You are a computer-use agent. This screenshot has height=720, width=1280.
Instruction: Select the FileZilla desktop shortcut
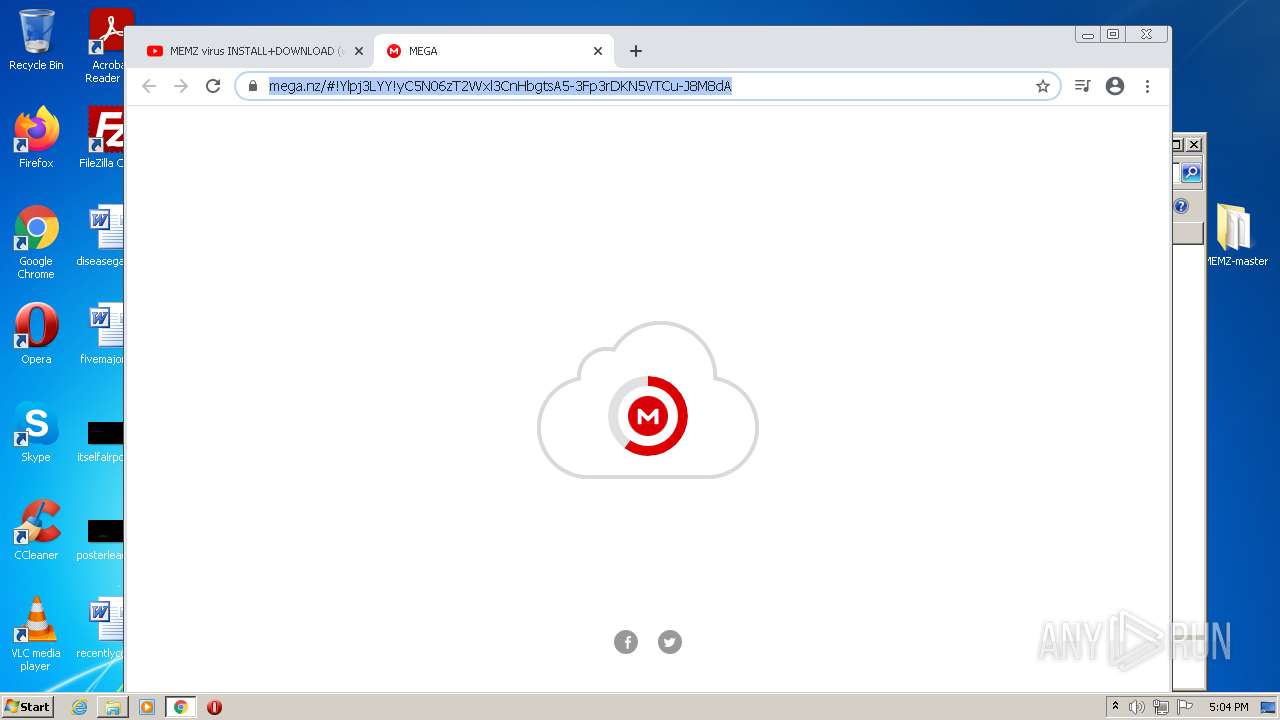(102, 138)
